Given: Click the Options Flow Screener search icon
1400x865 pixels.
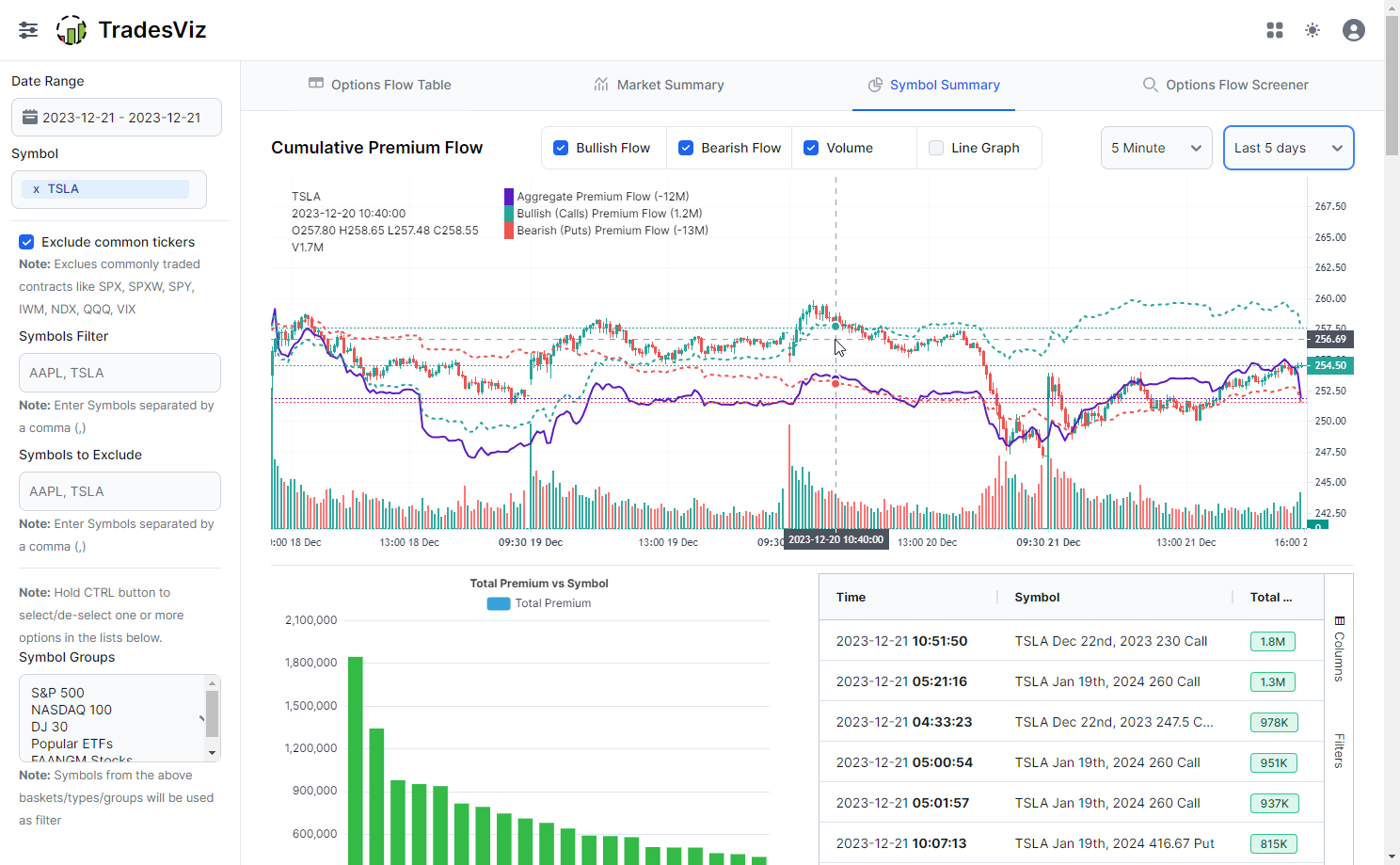Looking at the screenshot, I should pyautogui.click(x=1150, y=85).
